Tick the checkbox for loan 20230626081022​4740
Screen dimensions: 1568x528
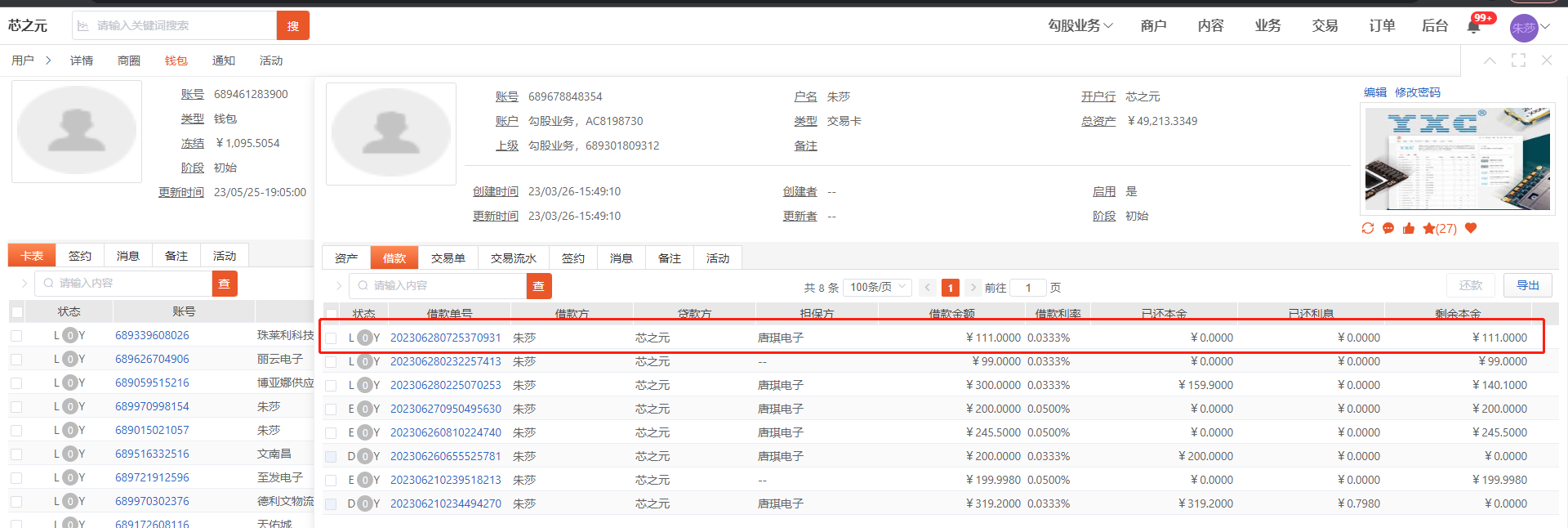(x=331, y=432)
